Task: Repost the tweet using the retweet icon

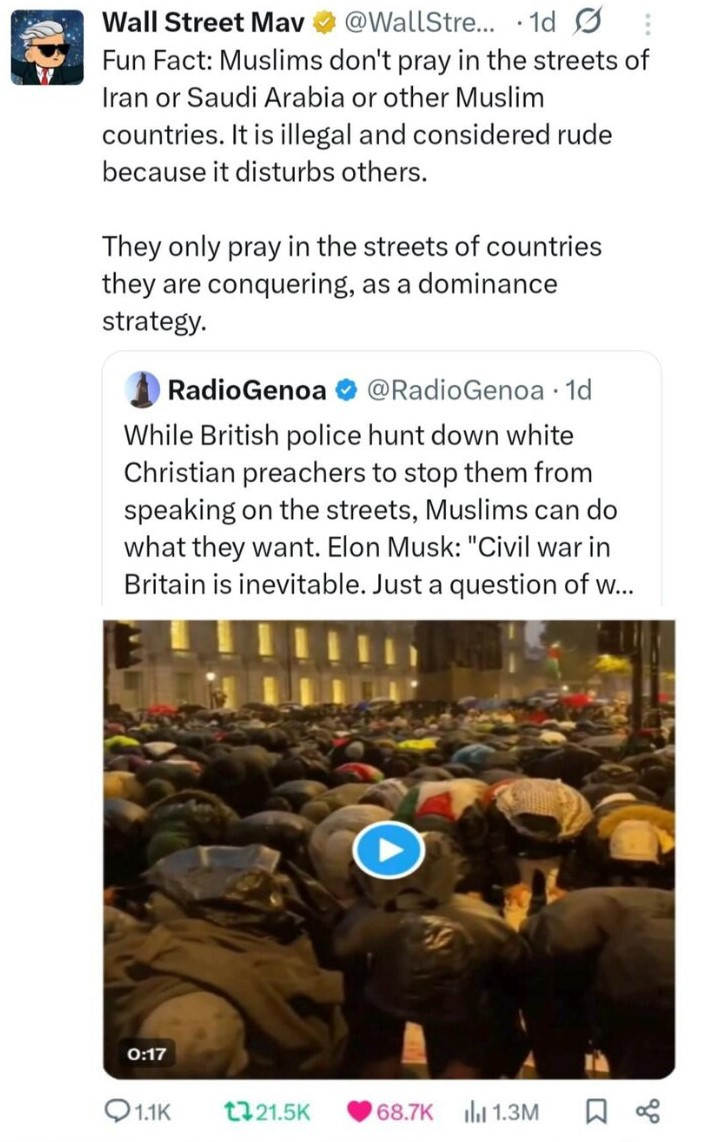Action: pos(234,1111)
